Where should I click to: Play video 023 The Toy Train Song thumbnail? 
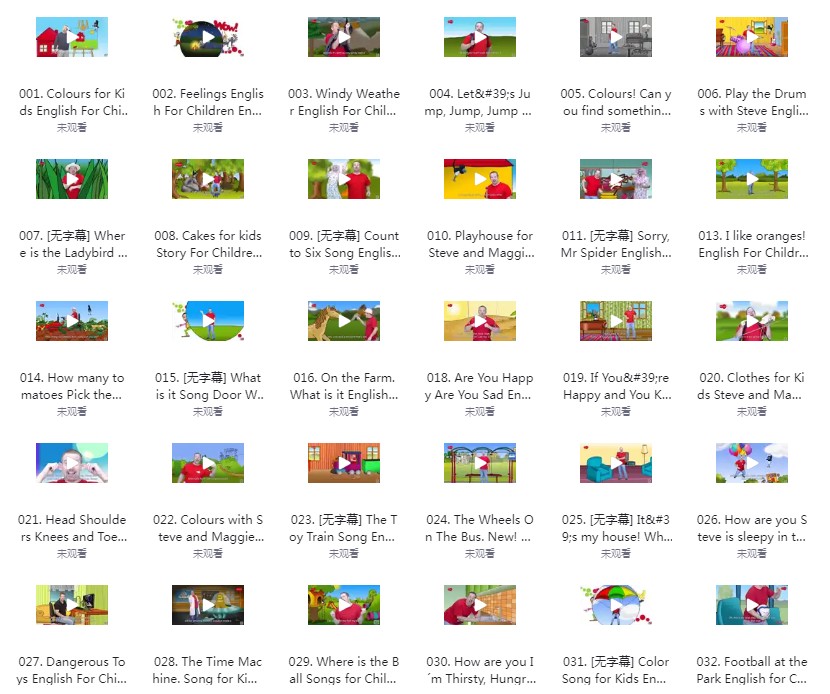(x=344, y=463)
